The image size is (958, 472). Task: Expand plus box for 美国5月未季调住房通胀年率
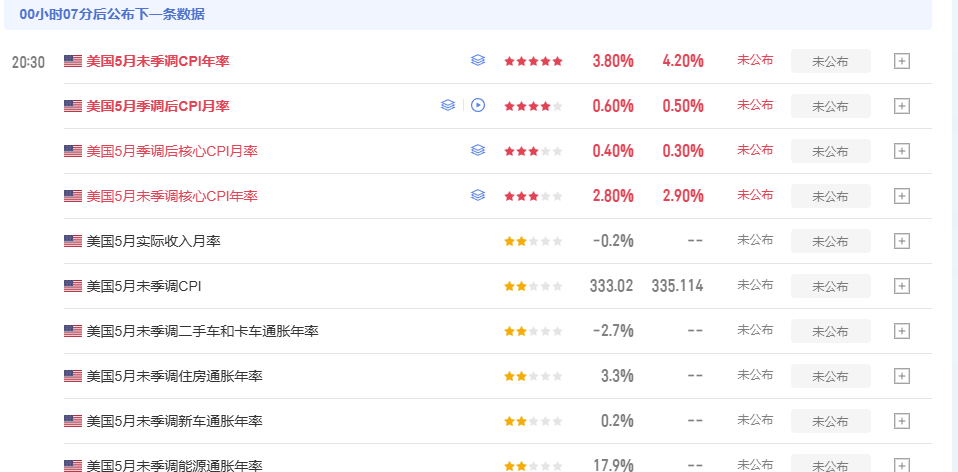pos(902,376)
